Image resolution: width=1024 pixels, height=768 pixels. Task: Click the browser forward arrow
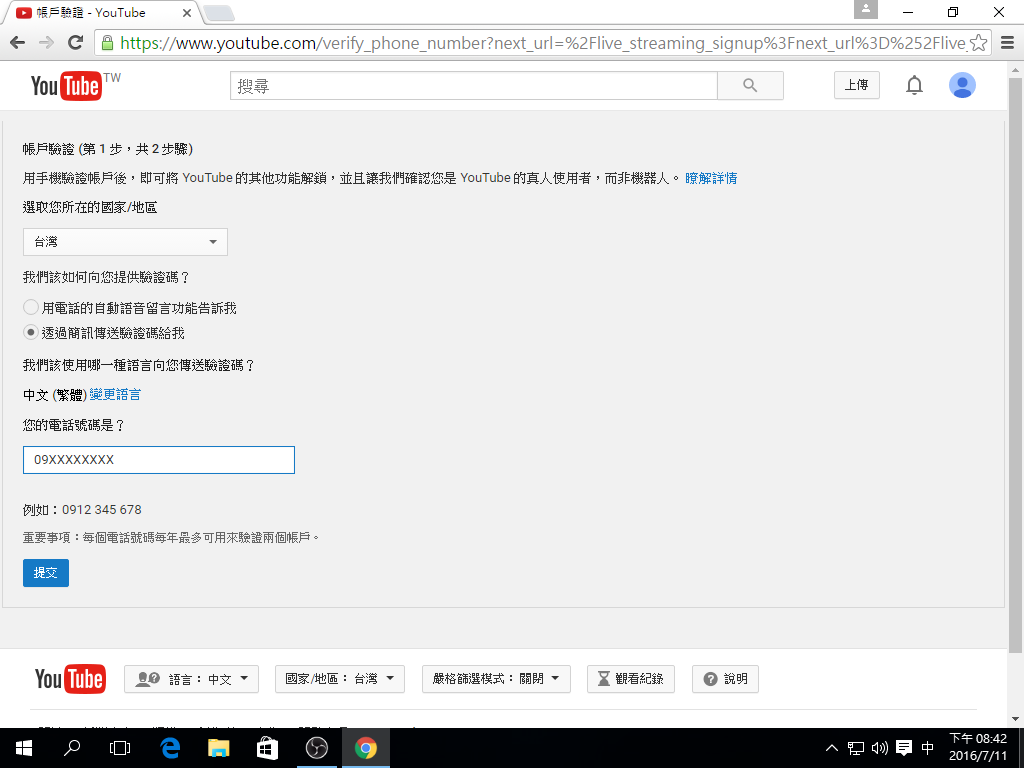click(x=46, y=43)
